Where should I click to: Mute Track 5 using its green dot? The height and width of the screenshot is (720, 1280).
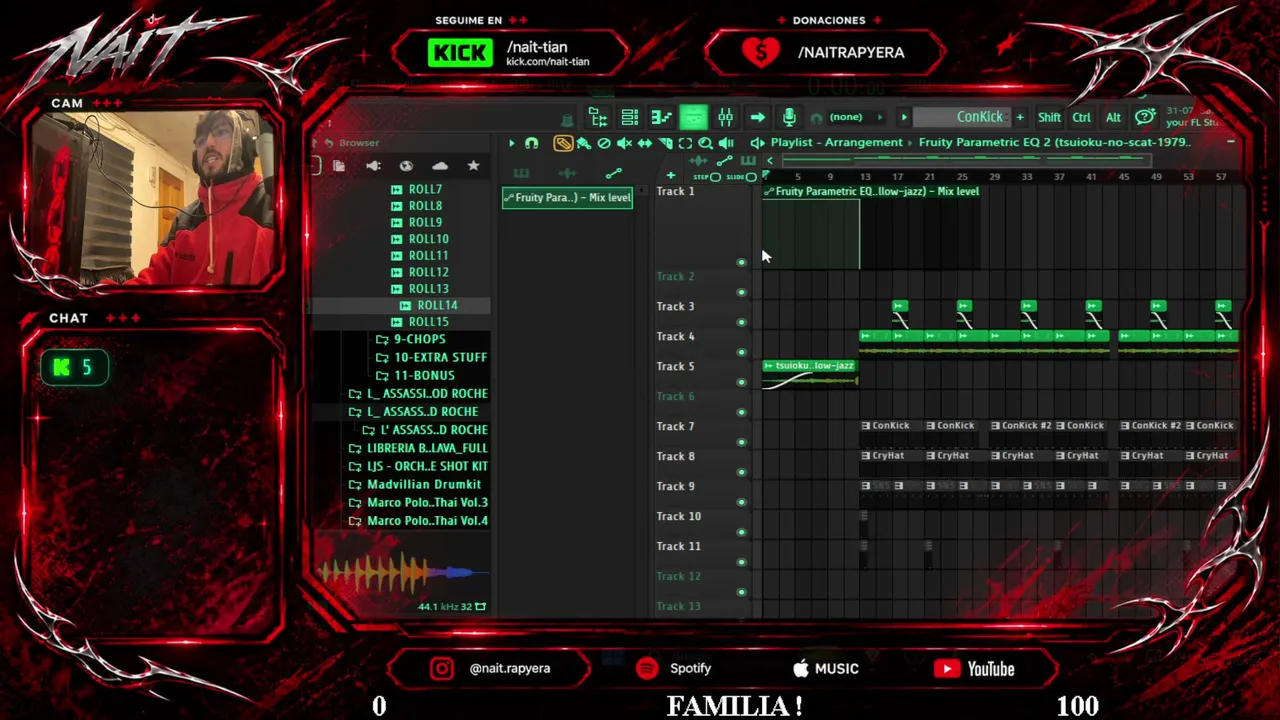pos(741,382)
